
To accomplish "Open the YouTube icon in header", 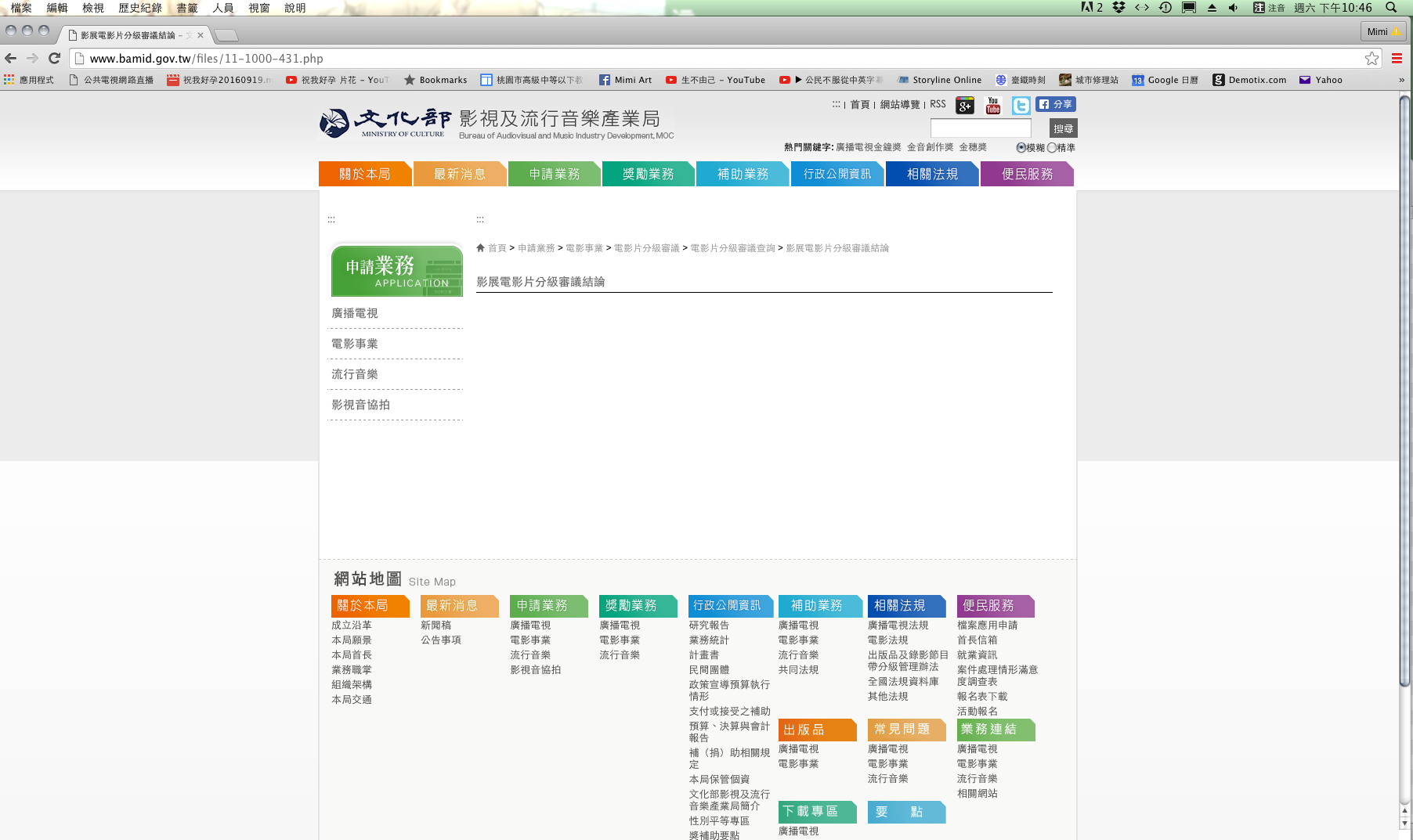I will pyautogui.click(x=992, y=106).
